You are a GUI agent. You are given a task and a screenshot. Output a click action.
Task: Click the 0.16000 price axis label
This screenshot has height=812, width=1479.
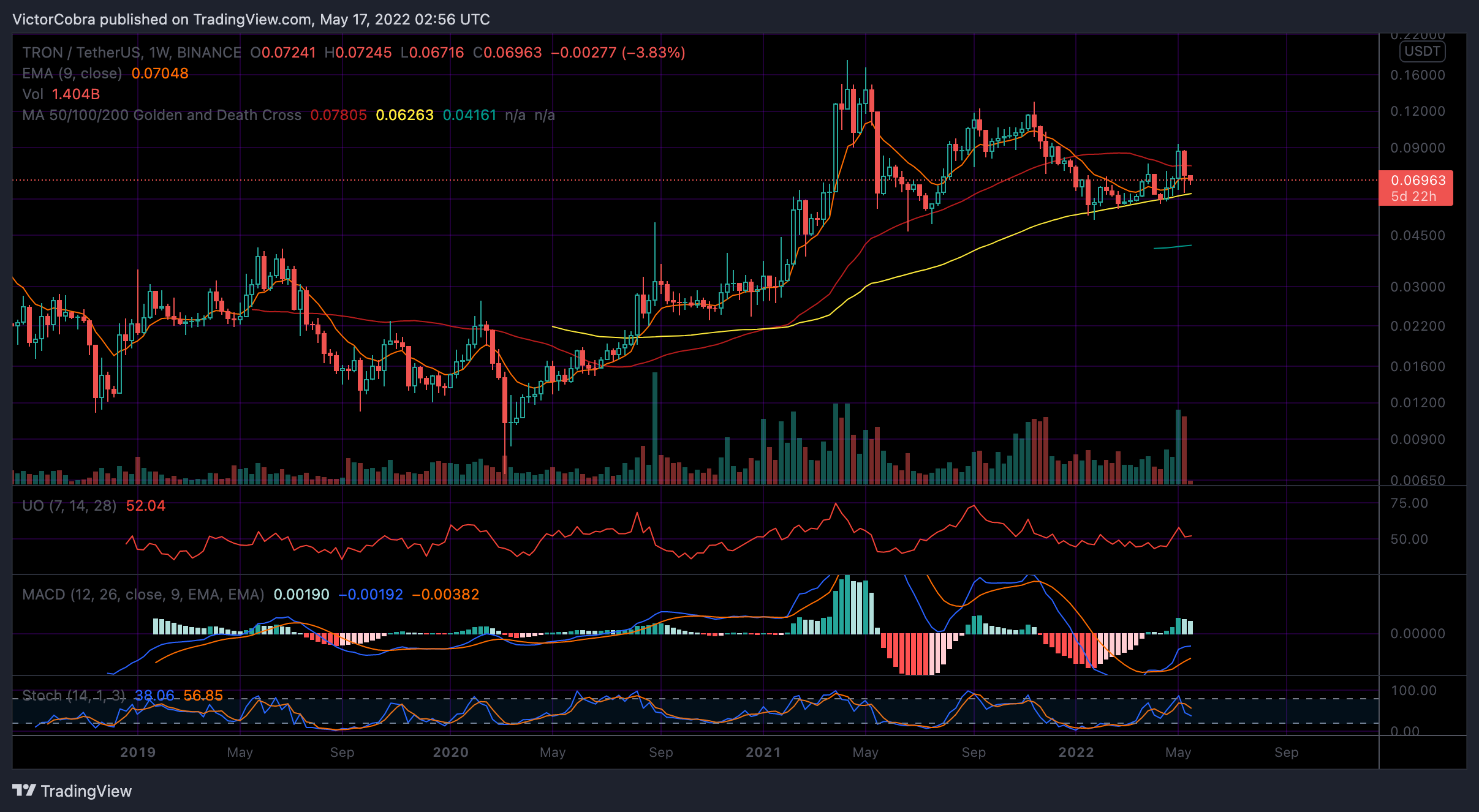[1418, 75]
